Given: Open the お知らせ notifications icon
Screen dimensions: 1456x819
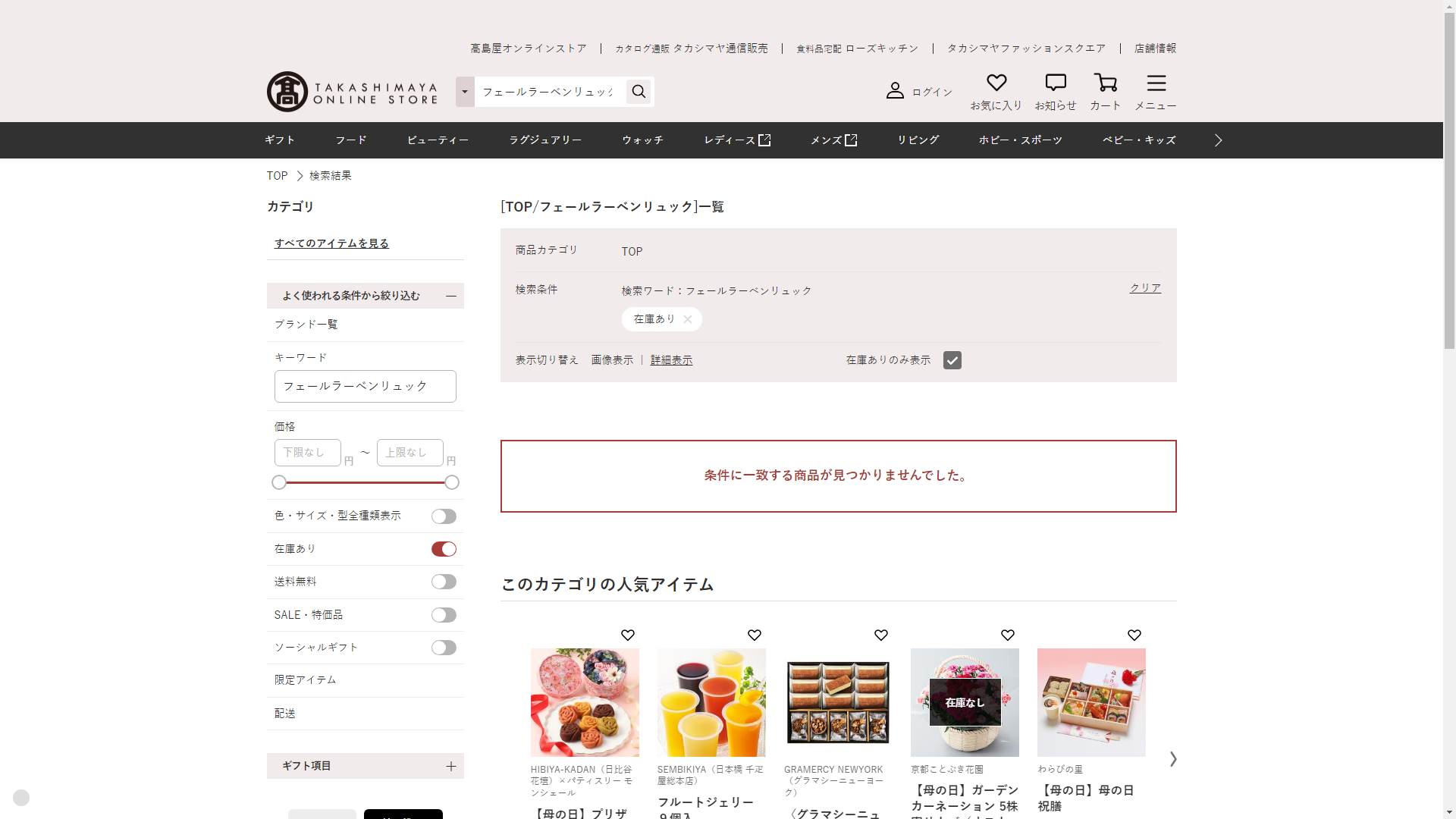Looking at the screenshot, I should (x=1055, y=83).
